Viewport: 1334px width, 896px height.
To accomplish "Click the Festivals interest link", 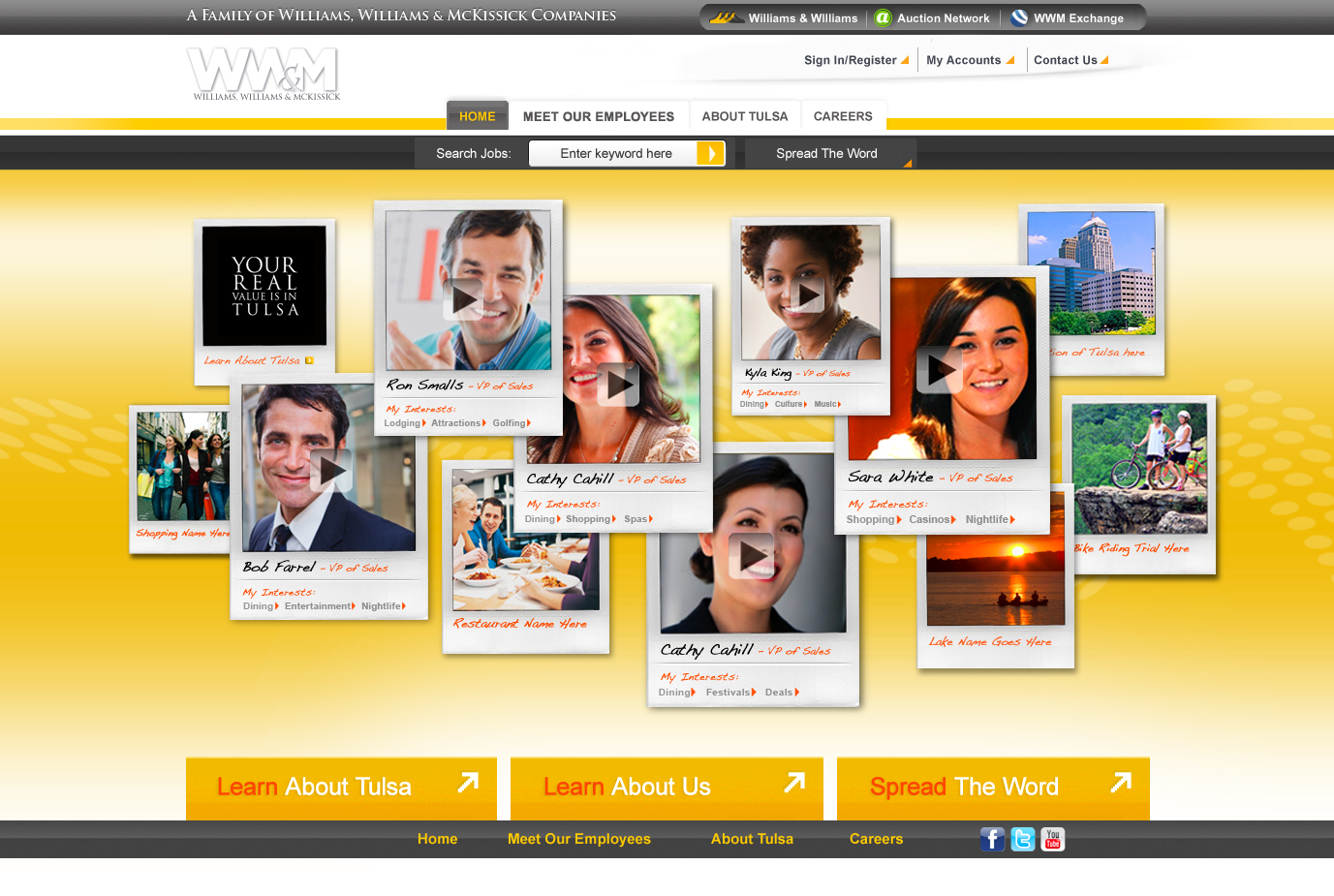I will (731, 693).
